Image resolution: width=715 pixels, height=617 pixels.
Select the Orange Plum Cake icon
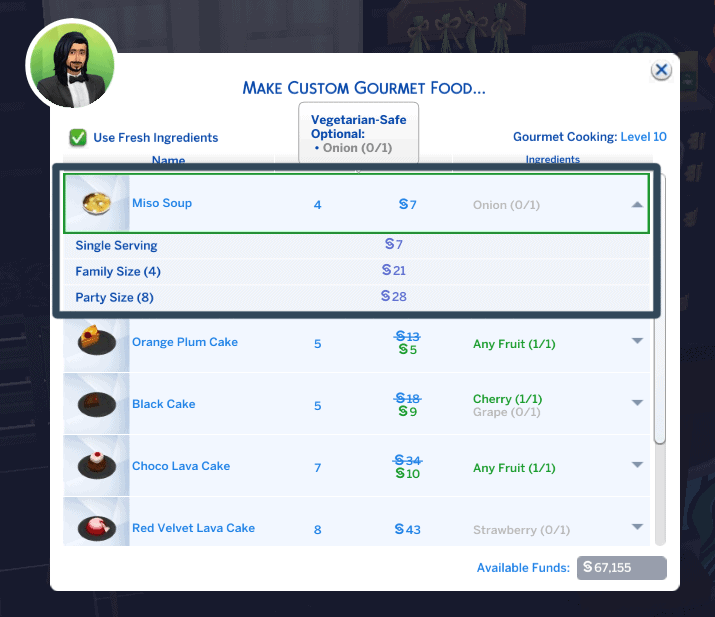tap(97, 343)
